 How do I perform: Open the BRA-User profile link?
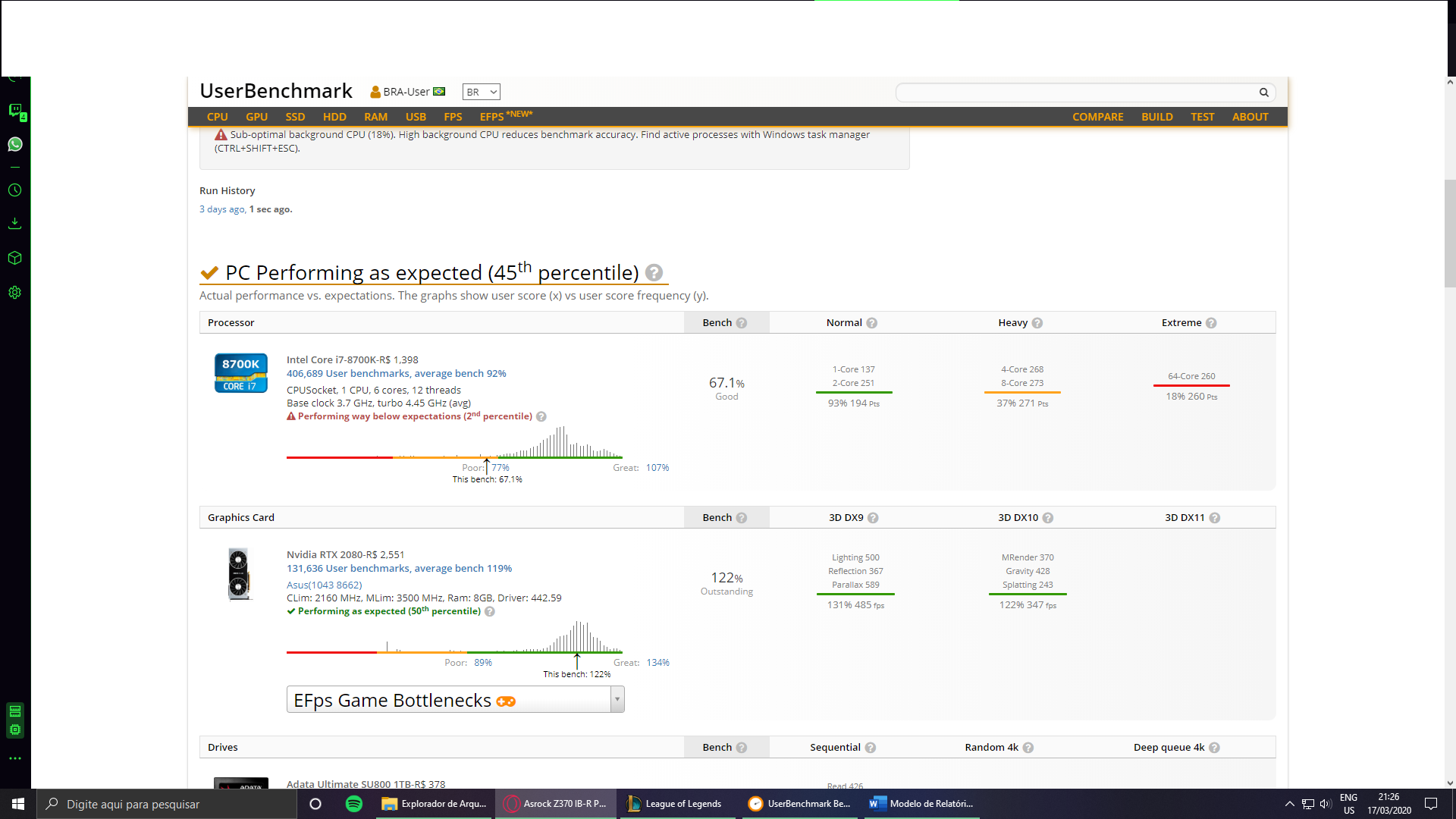407,92
